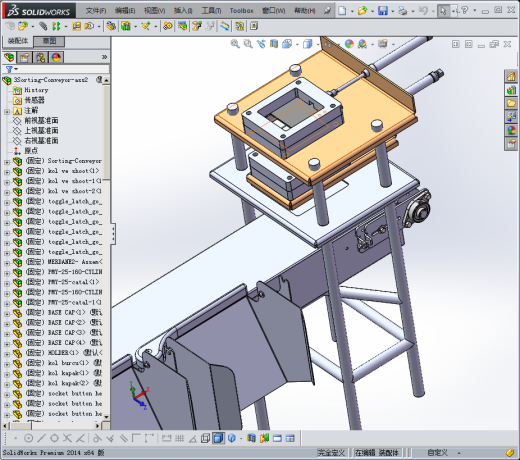Image resolution: width=520 pixels, height=460 pixels.
Task: Open the 帮助(H) menu
Action: (305, 11)
